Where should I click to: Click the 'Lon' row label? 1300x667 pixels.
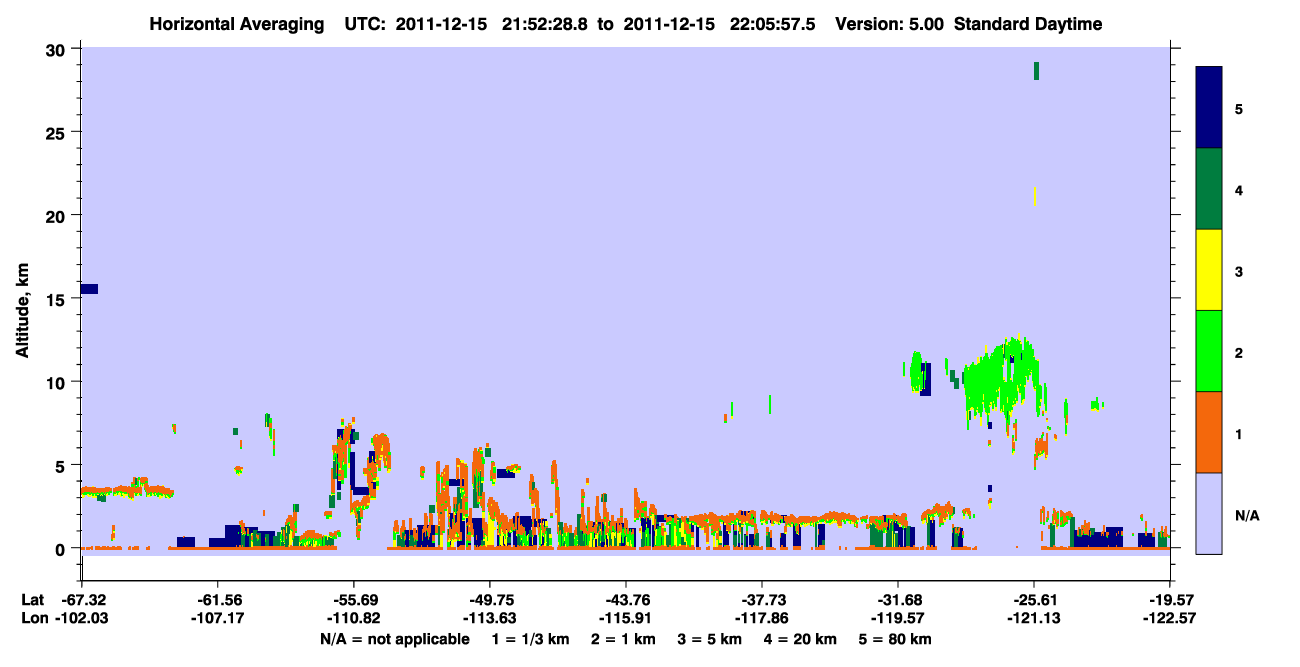click(33, 618)
